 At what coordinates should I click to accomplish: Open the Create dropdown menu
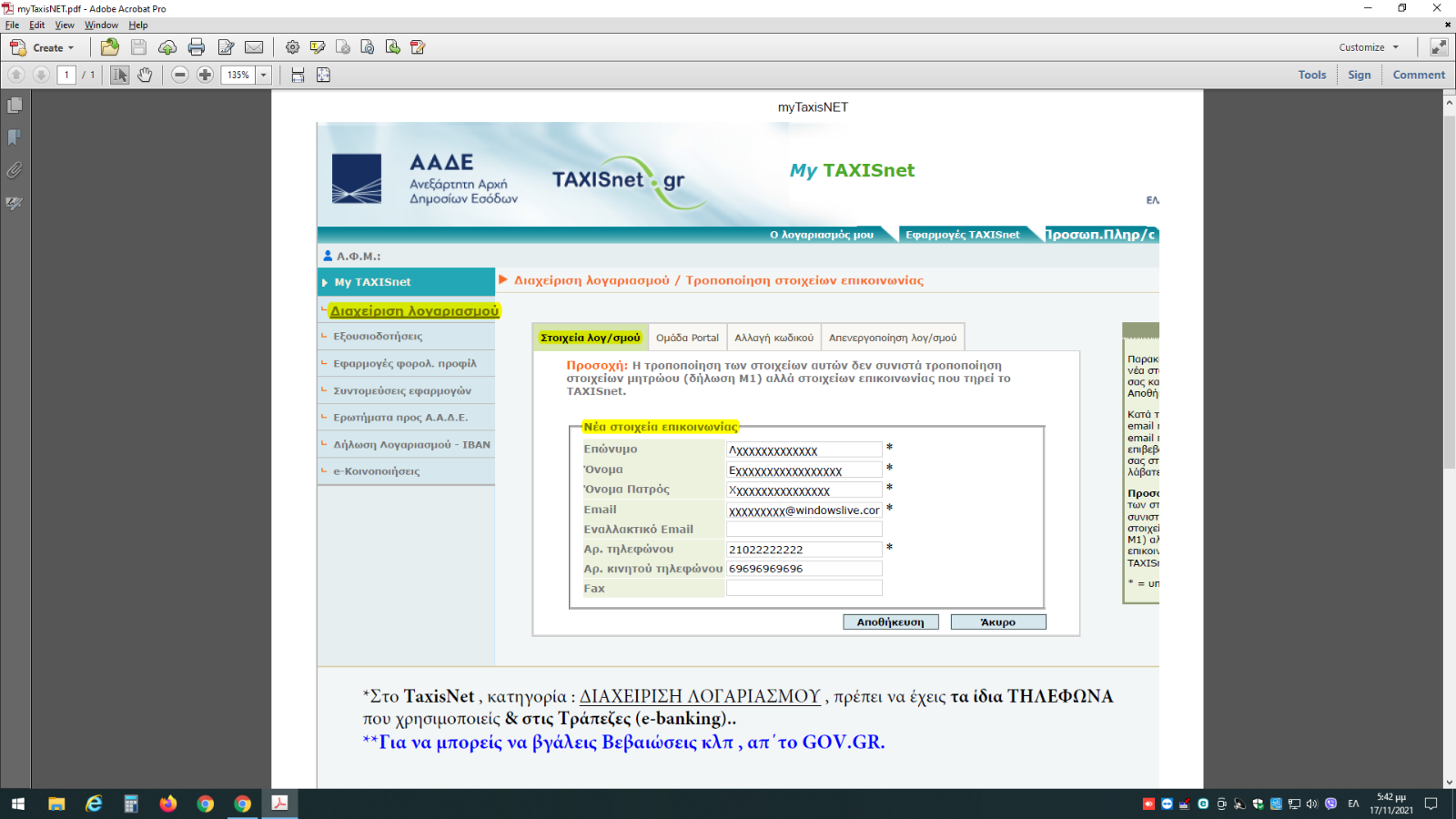[x=42, y=47]
